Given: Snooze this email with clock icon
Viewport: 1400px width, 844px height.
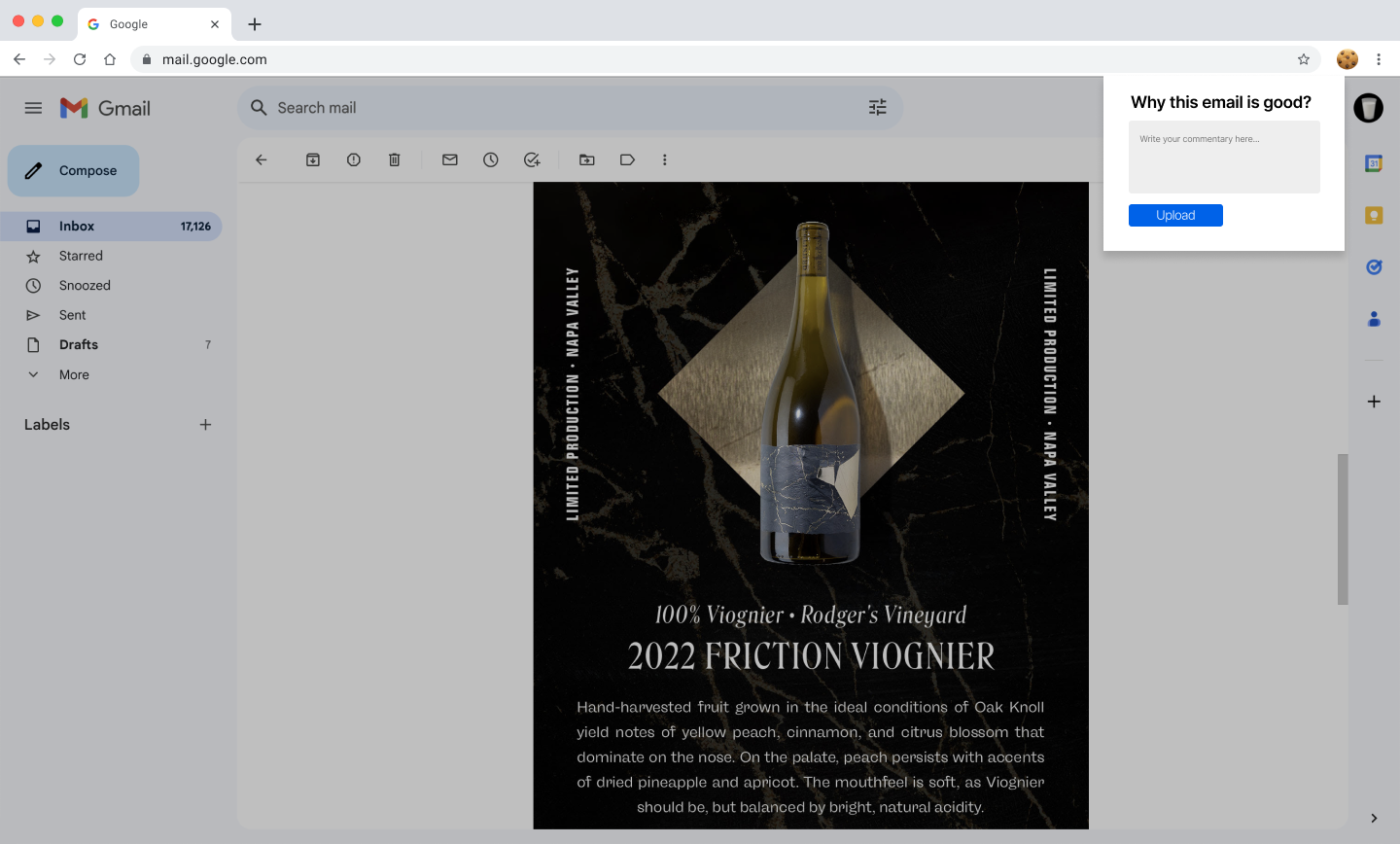Looking at the screenshot, I should point(491,159).
